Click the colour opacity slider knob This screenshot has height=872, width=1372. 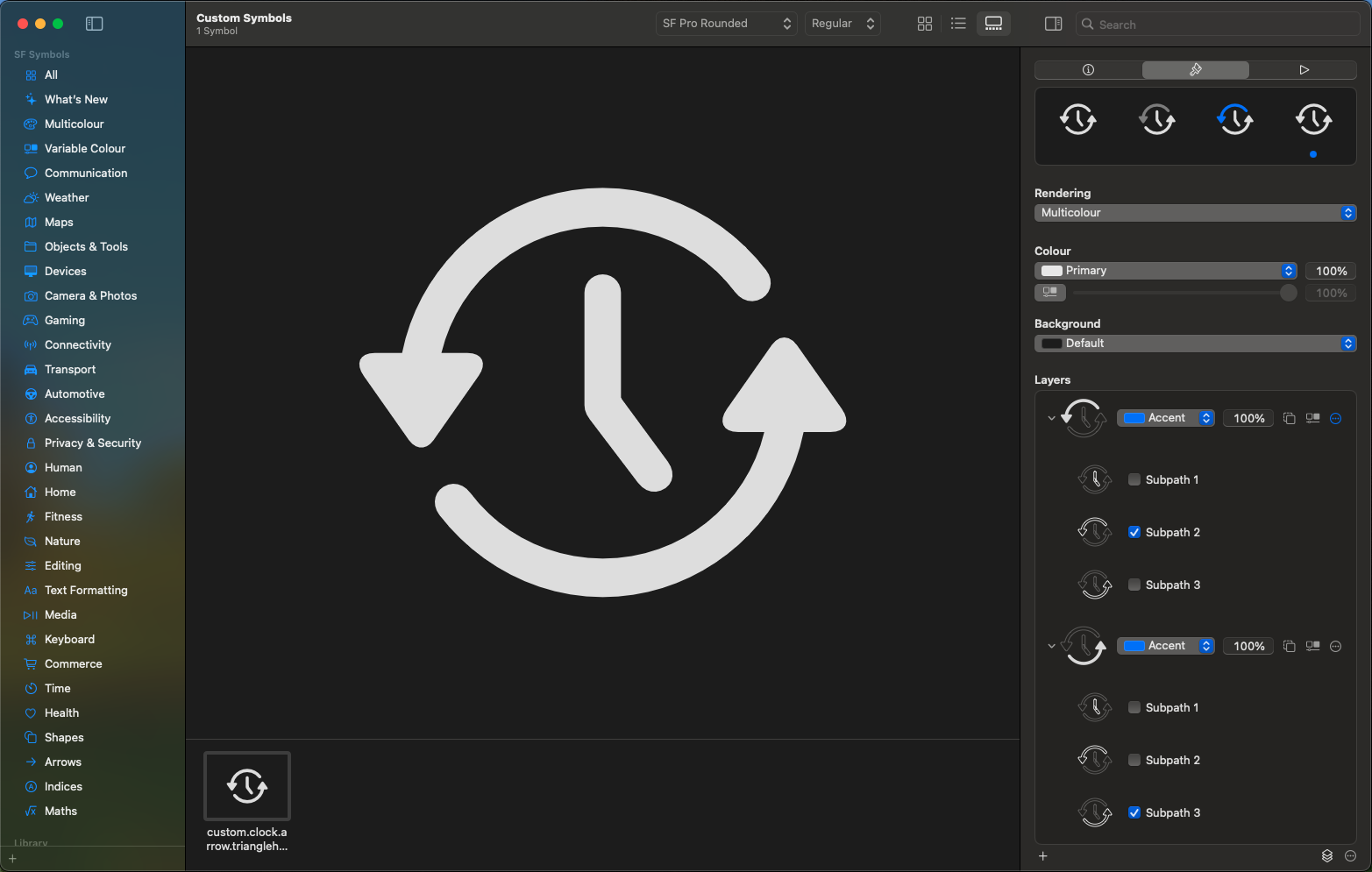coord(1288,293)
